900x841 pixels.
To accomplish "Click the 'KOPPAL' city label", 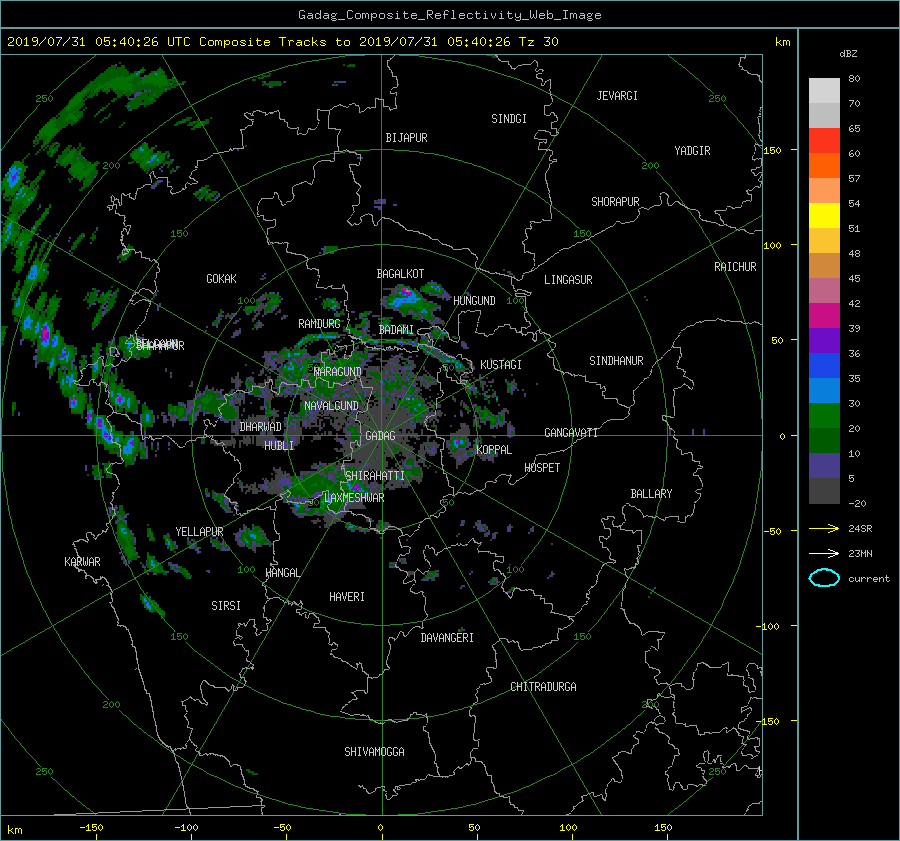I will [x=494, y=450].
